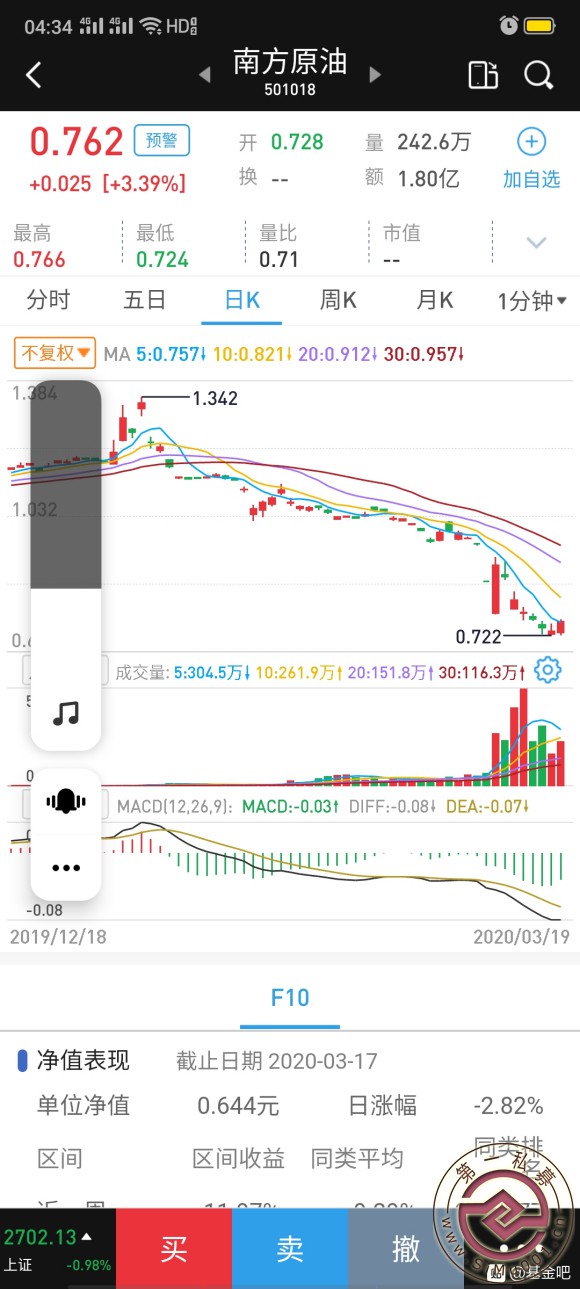Tap the plus circle add icon
The width and height of the screenshot is (580, 1289).
coord(531,142)
